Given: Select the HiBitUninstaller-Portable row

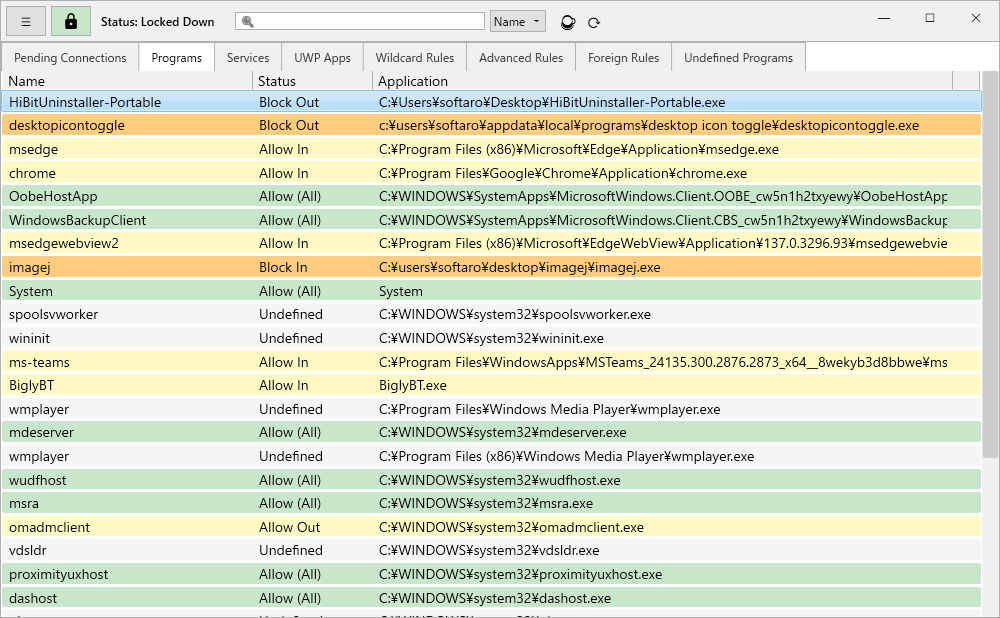Looking at the screenshot, I should 491,102.
